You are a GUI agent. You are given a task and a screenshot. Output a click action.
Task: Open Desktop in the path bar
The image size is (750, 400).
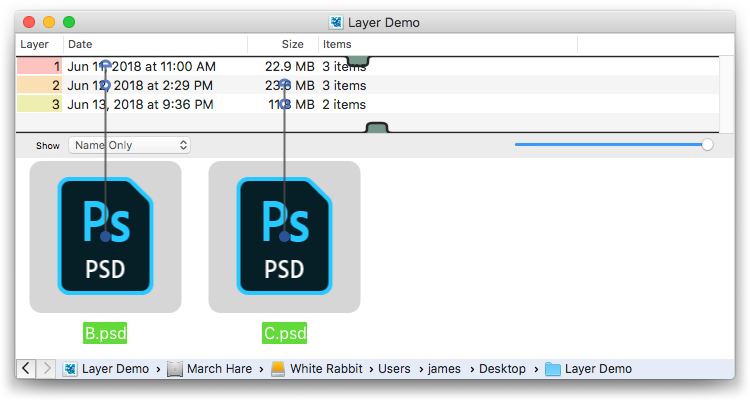(502, 369)
